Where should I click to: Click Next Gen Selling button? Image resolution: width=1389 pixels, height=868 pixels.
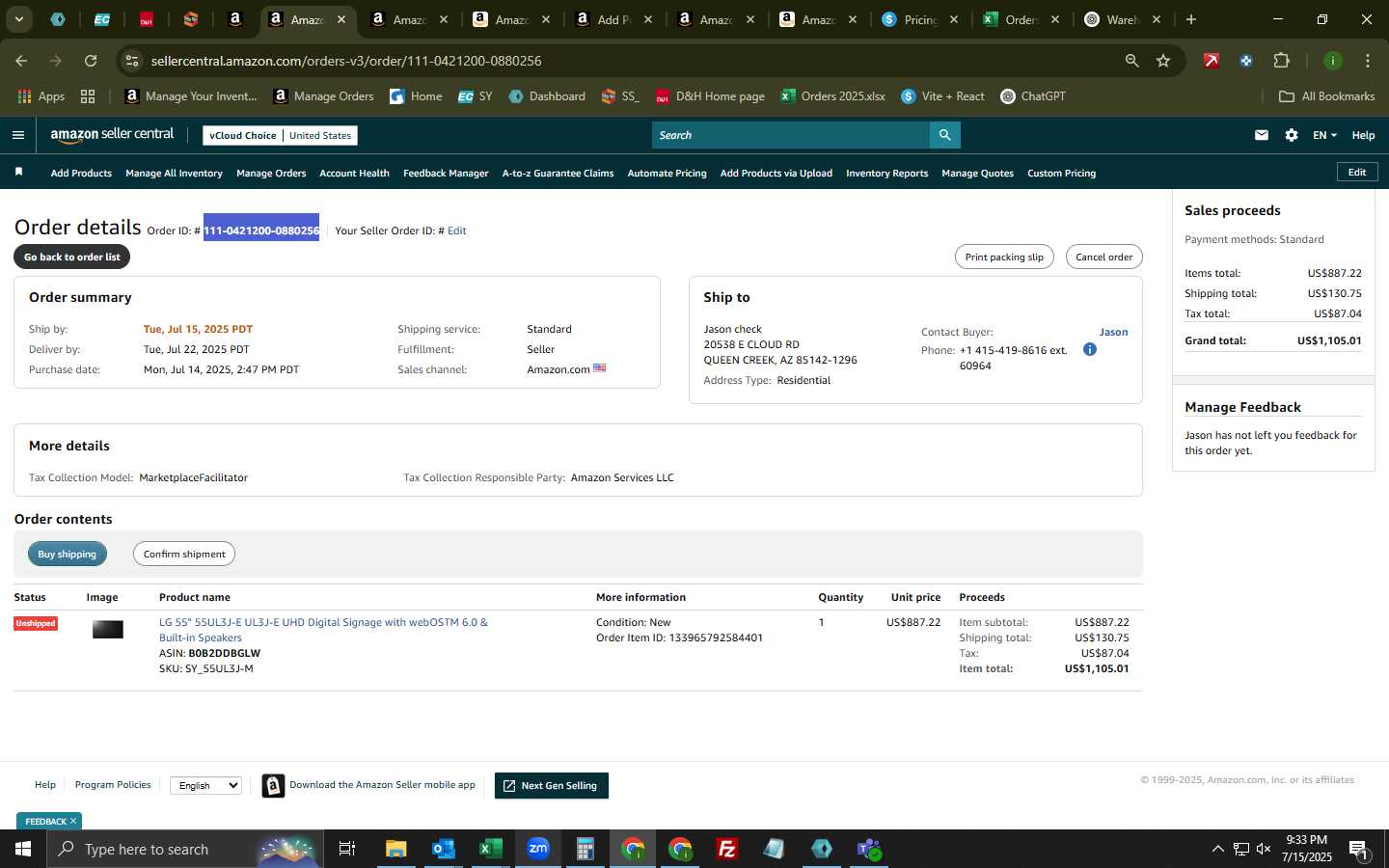551,785
